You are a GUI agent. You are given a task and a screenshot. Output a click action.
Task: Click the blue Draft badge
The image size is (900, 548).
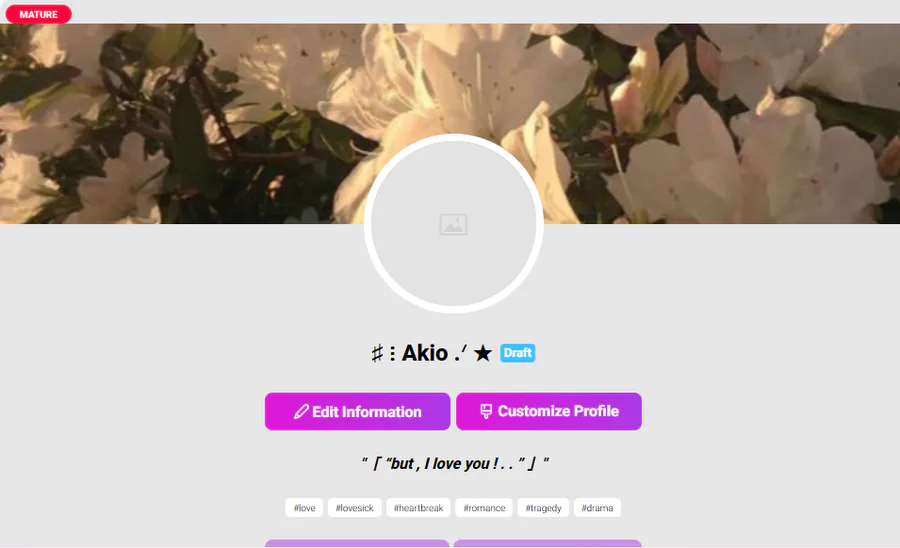pos(518,353)
